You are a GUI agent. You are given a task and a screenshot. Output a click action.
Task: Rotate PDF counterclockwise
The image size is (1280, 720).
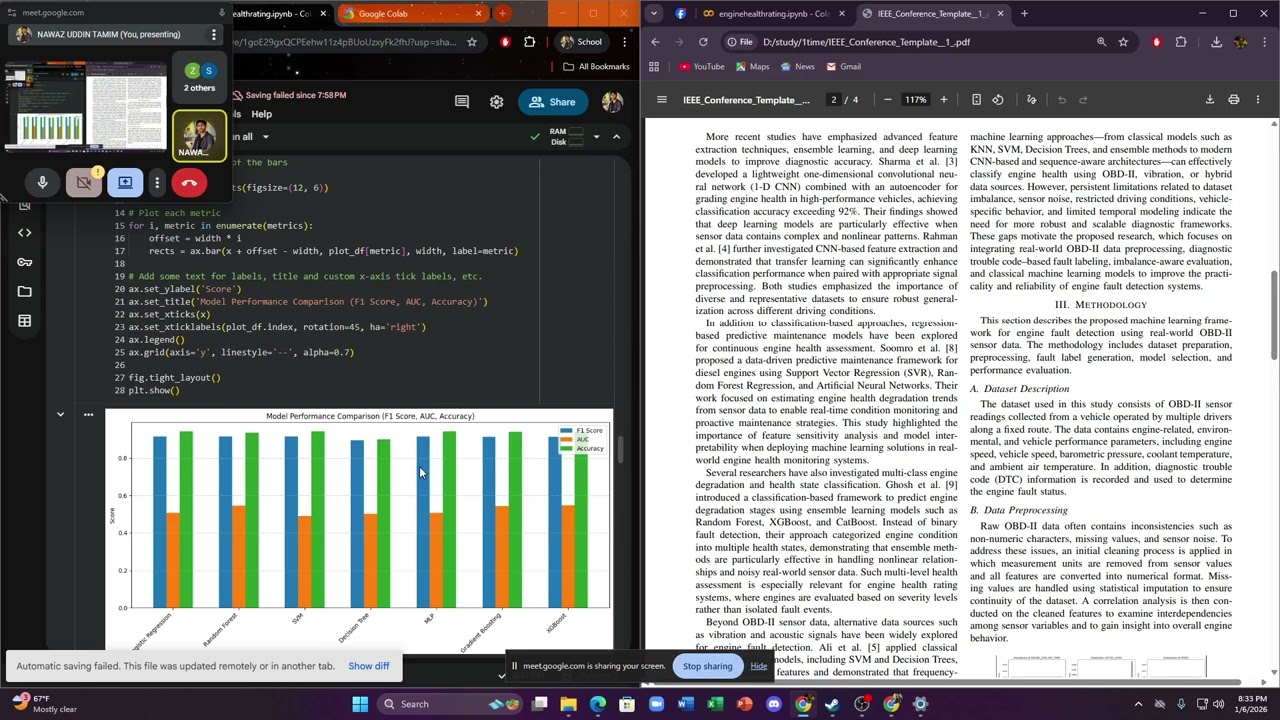(x=998, y=100)
